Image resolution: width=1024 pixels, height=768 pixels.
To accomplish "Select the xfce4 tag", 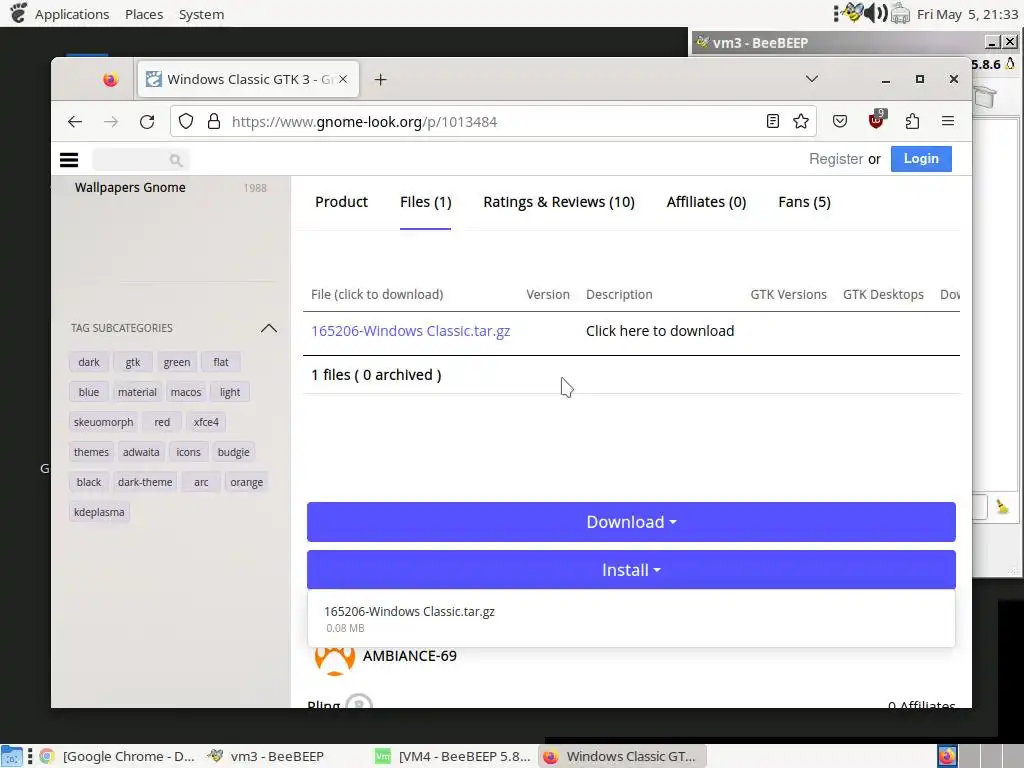I will [x=206, y=422].
